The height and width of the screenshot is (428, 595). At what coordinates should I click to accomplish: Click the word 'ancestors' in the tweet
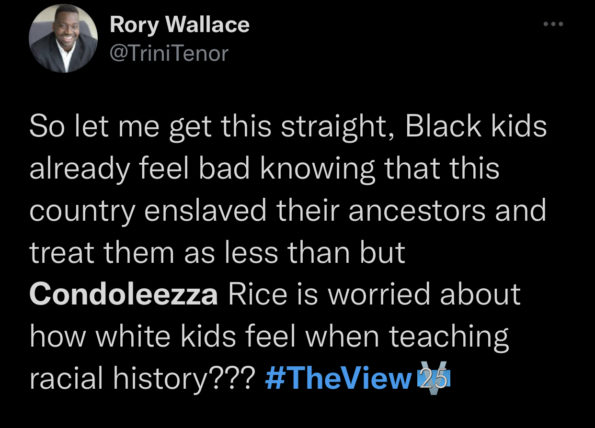point(417,211)
